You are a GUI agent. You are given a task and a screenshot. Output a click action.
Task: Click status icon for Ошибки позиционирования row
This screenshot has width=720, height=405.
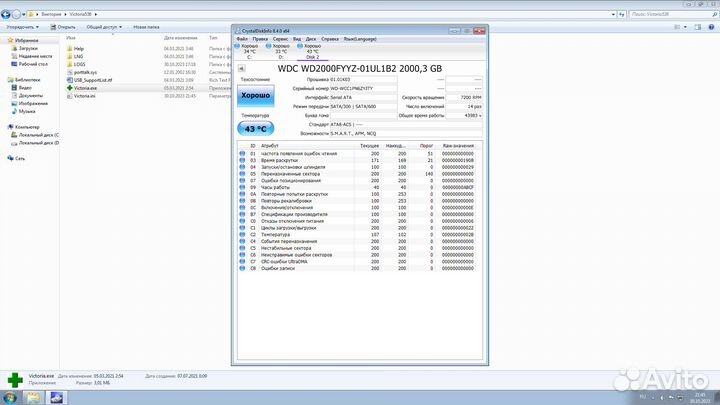tap(242, 180)
